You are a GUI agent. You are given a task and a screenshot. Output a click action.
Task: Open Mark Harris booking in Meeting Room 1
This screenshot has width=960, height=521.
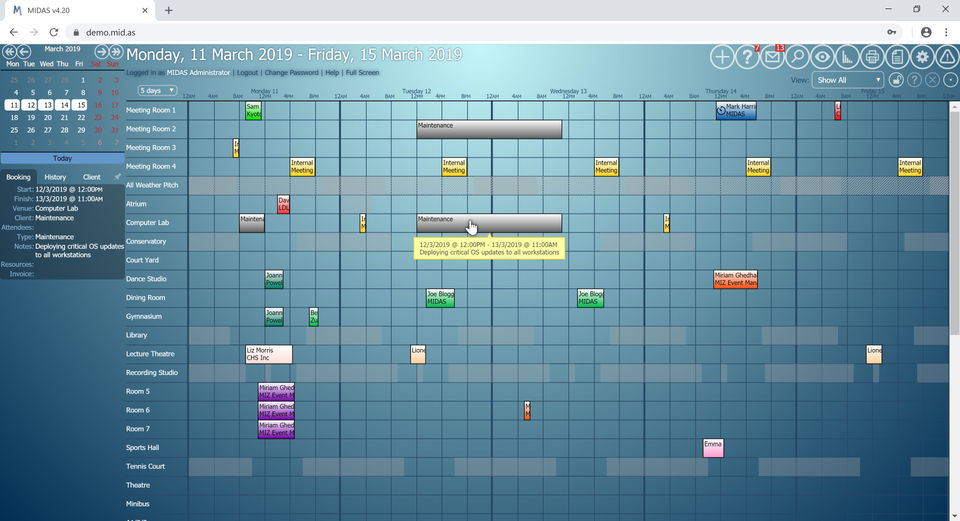point(736,111)
